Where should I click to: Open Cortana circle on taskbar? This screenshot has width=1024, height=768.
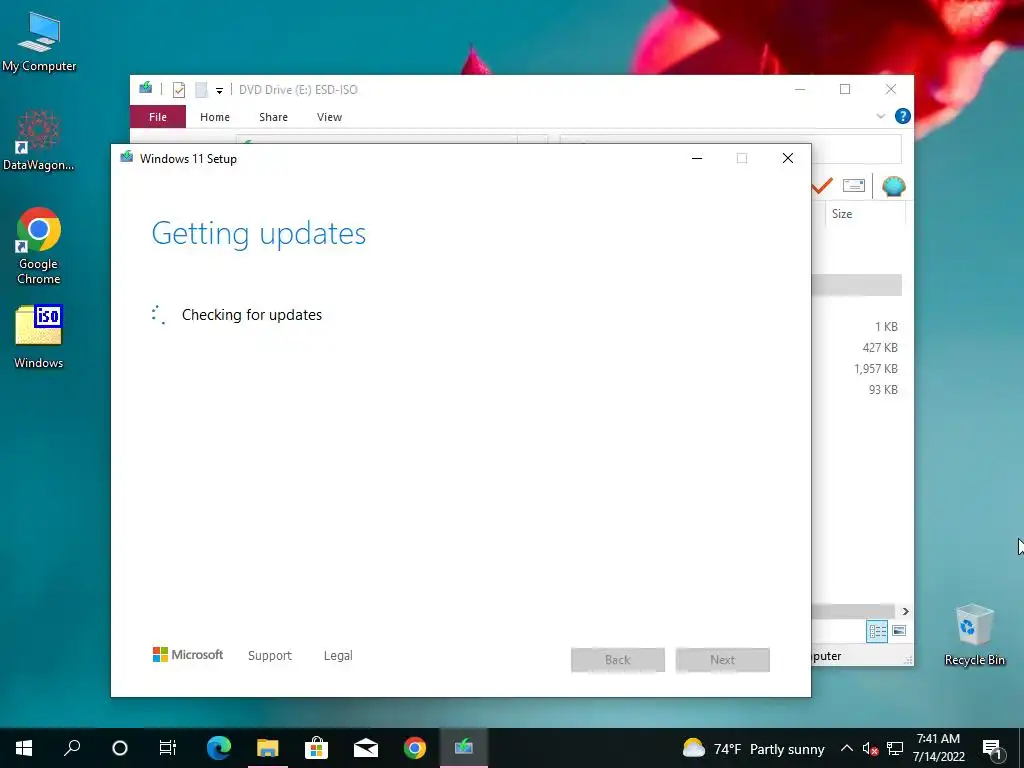[x=120, y=748]
